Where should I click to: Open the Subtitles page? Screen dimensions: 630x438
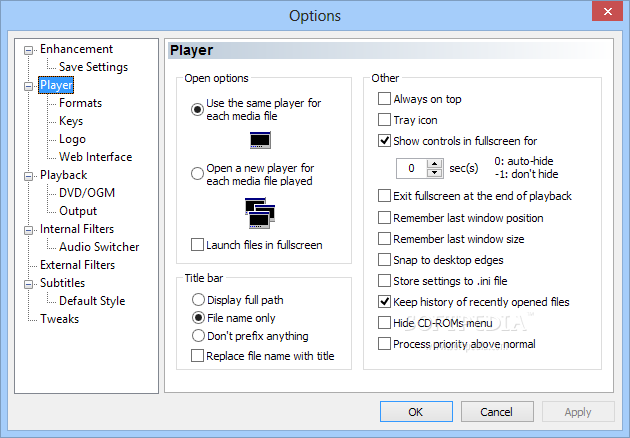coord(62,283)
